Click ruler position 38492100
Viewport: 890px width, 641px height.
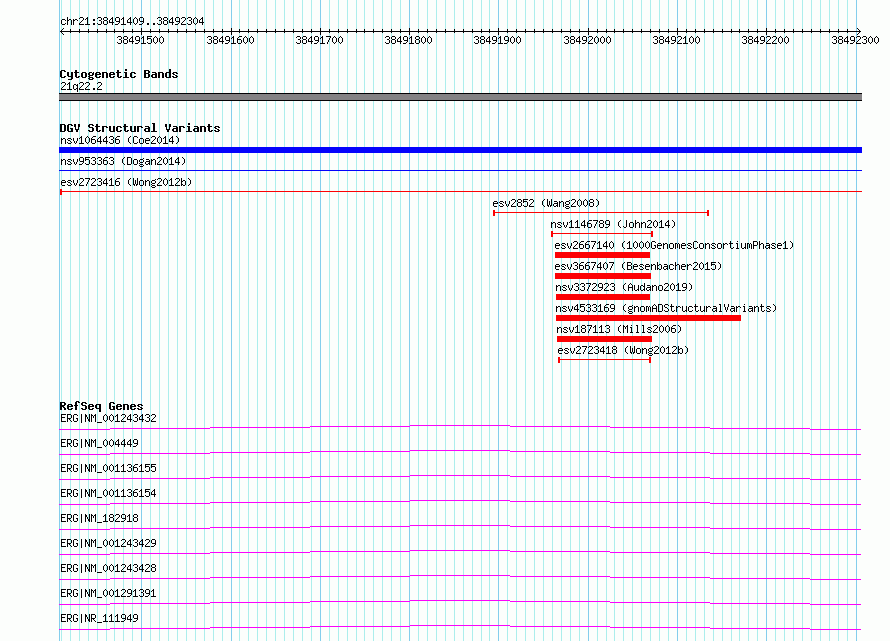(676, 40)
